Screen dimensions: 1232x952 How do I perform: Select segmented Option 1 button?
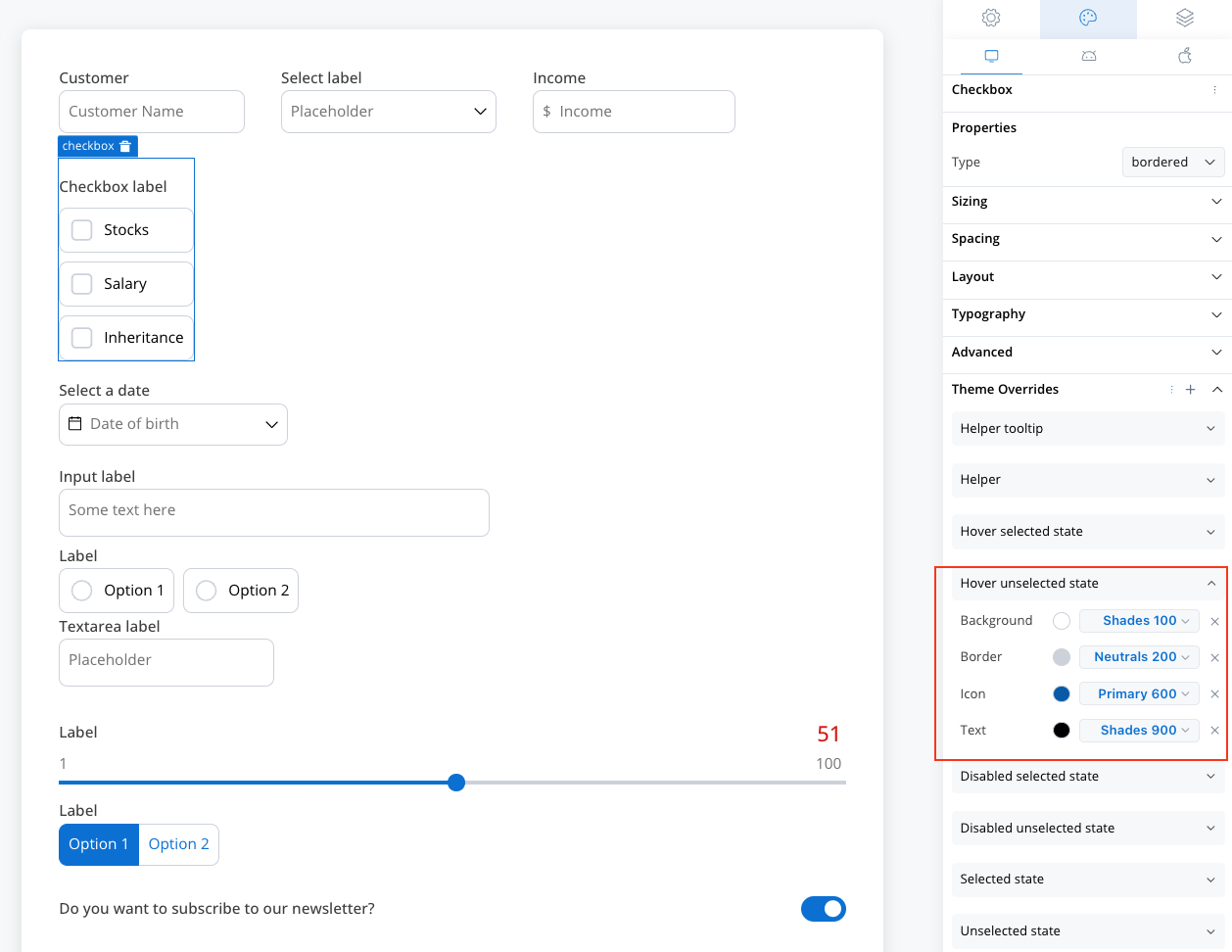[x=99, y=844]
